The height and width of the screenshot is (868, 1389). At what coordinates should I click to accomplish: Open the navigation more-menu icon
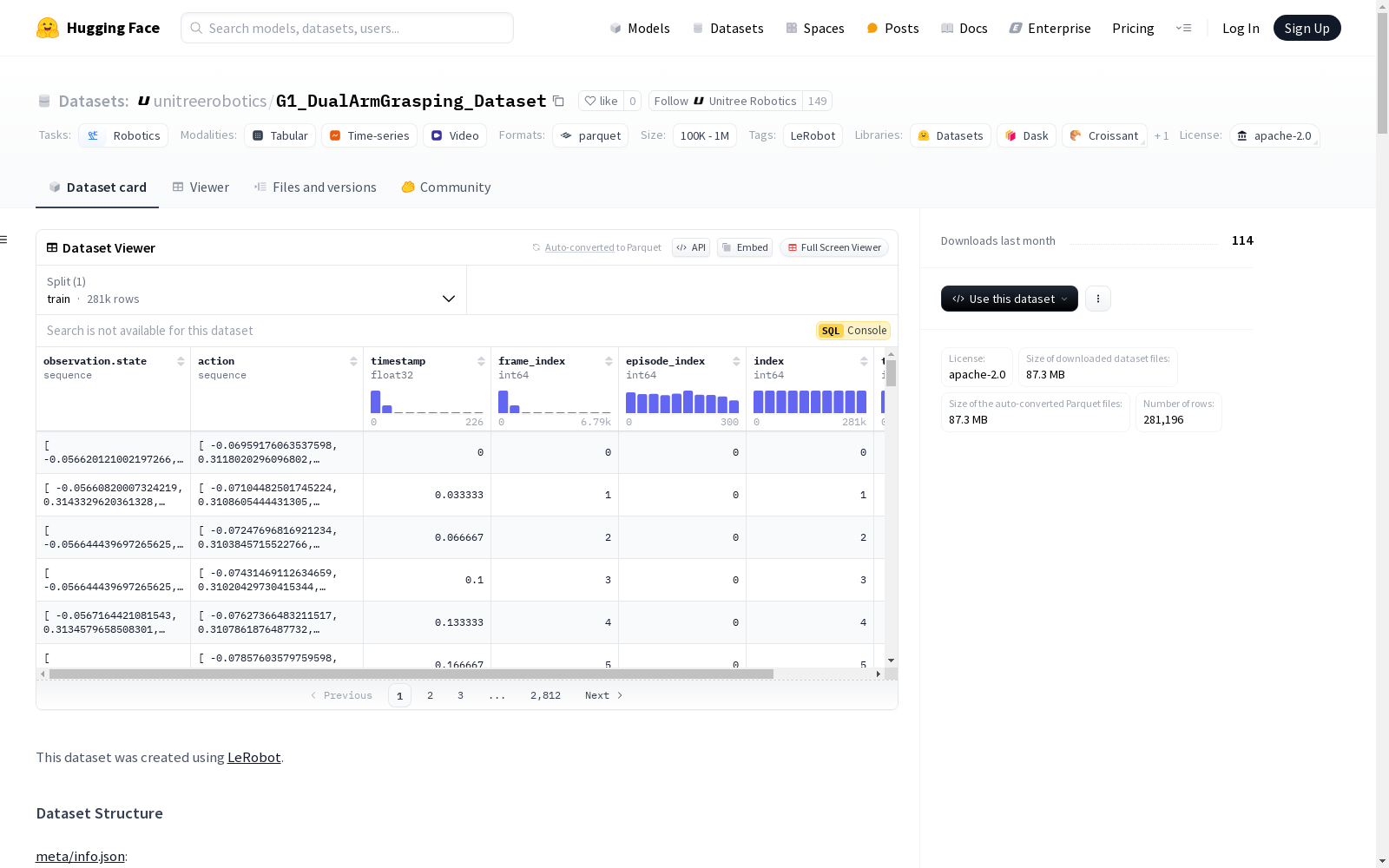[x=1183, y=28]
